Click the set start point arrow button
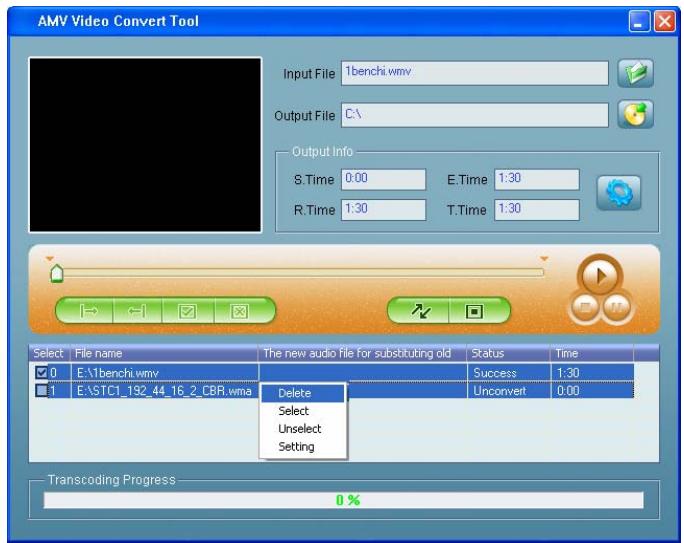 89,311
